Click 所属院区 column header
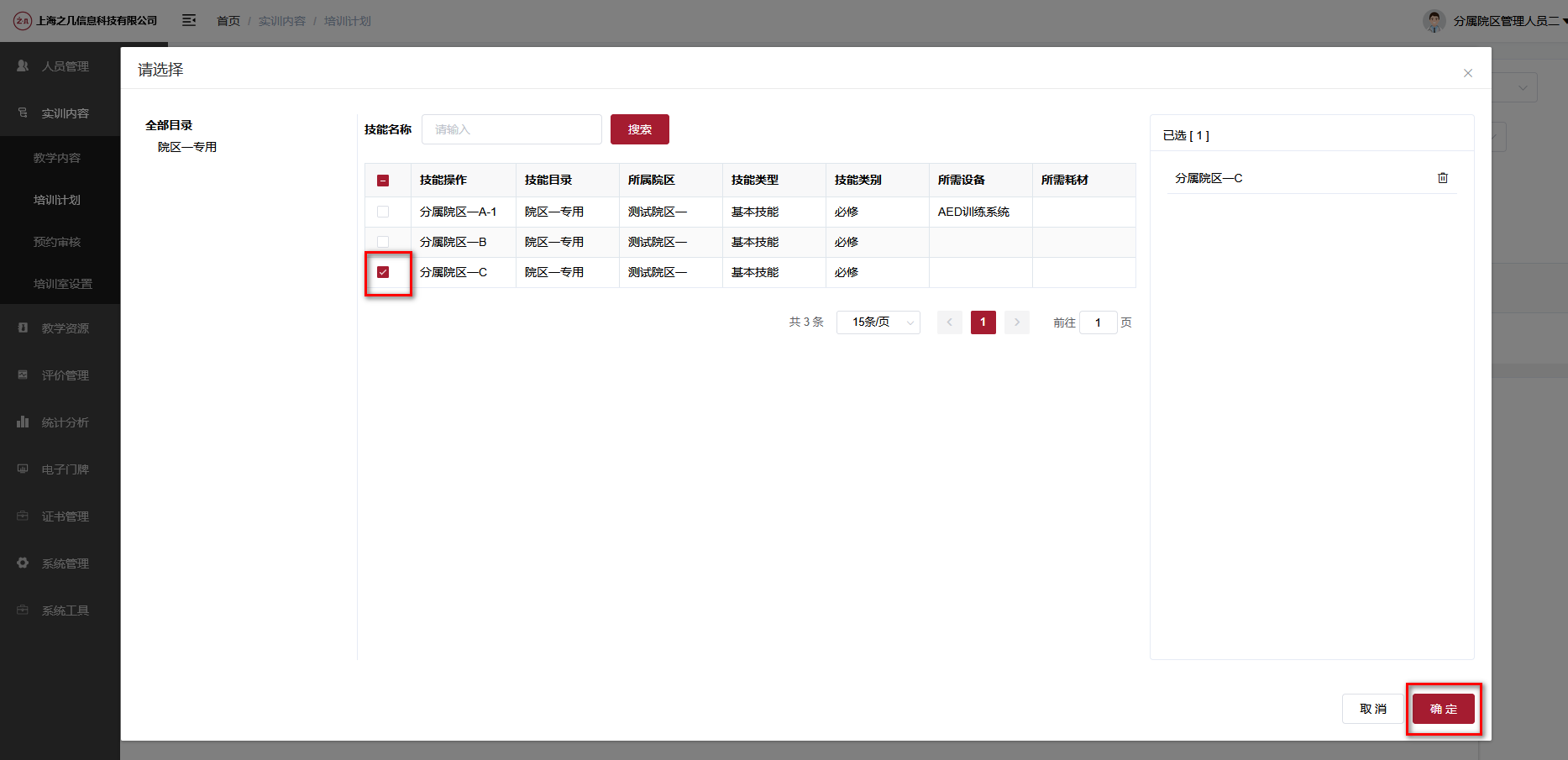The width and height of the screenshot is (1568, 760). click(652, 180)
